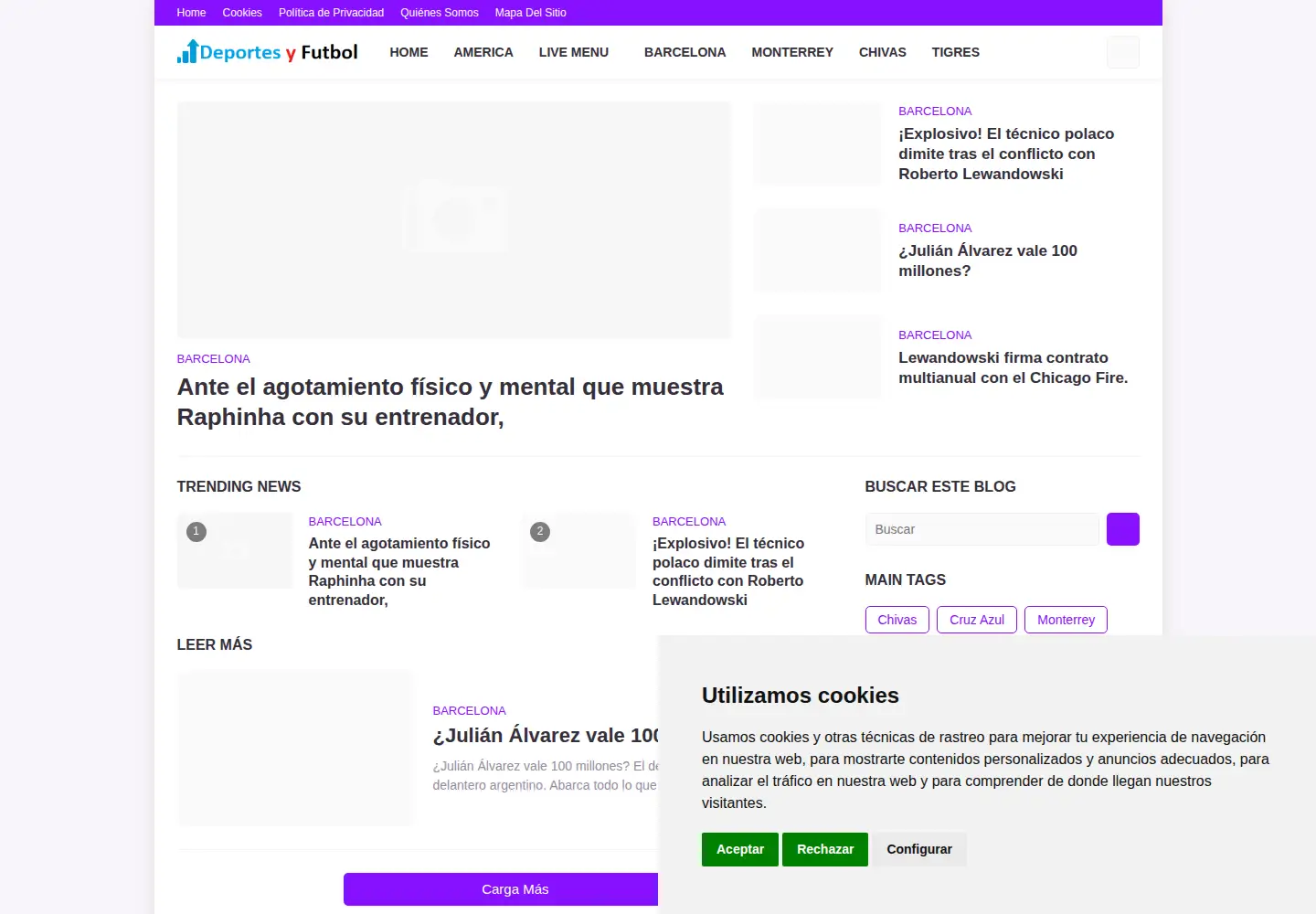
Task: Click BARCELONA tag above sidebar Julián Álvarez headline
Action: (935, 228)
